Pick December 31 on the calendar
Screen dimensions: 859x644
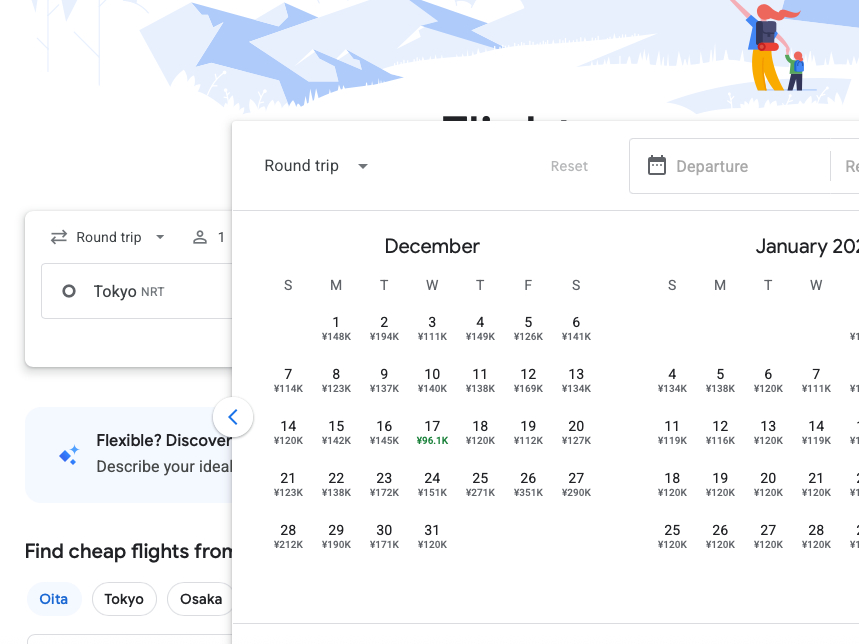pyautogui.click(x=432, y=536)
